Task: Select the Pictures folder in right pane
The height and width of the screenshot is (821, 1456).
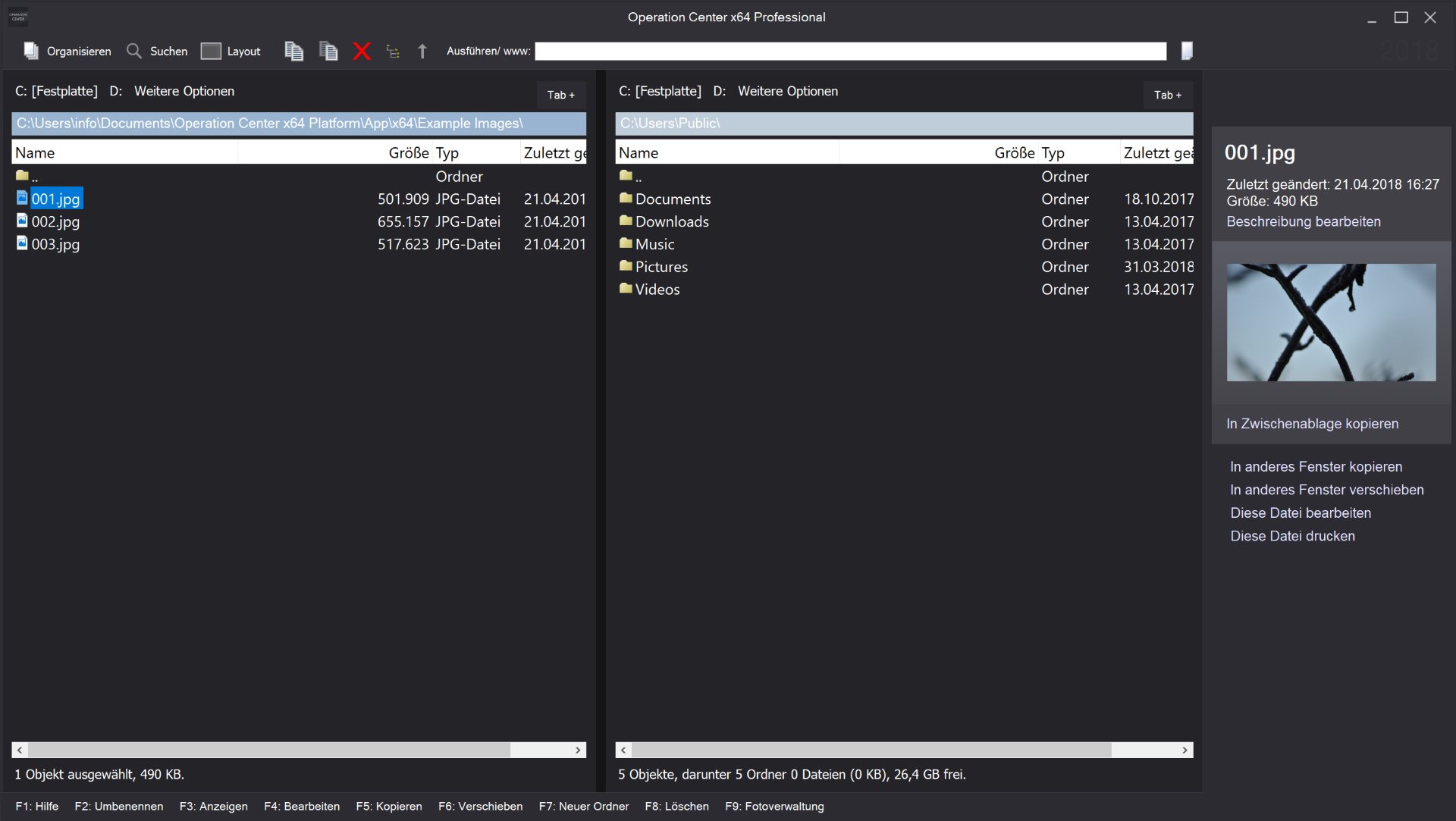Action: pos(661,267)
